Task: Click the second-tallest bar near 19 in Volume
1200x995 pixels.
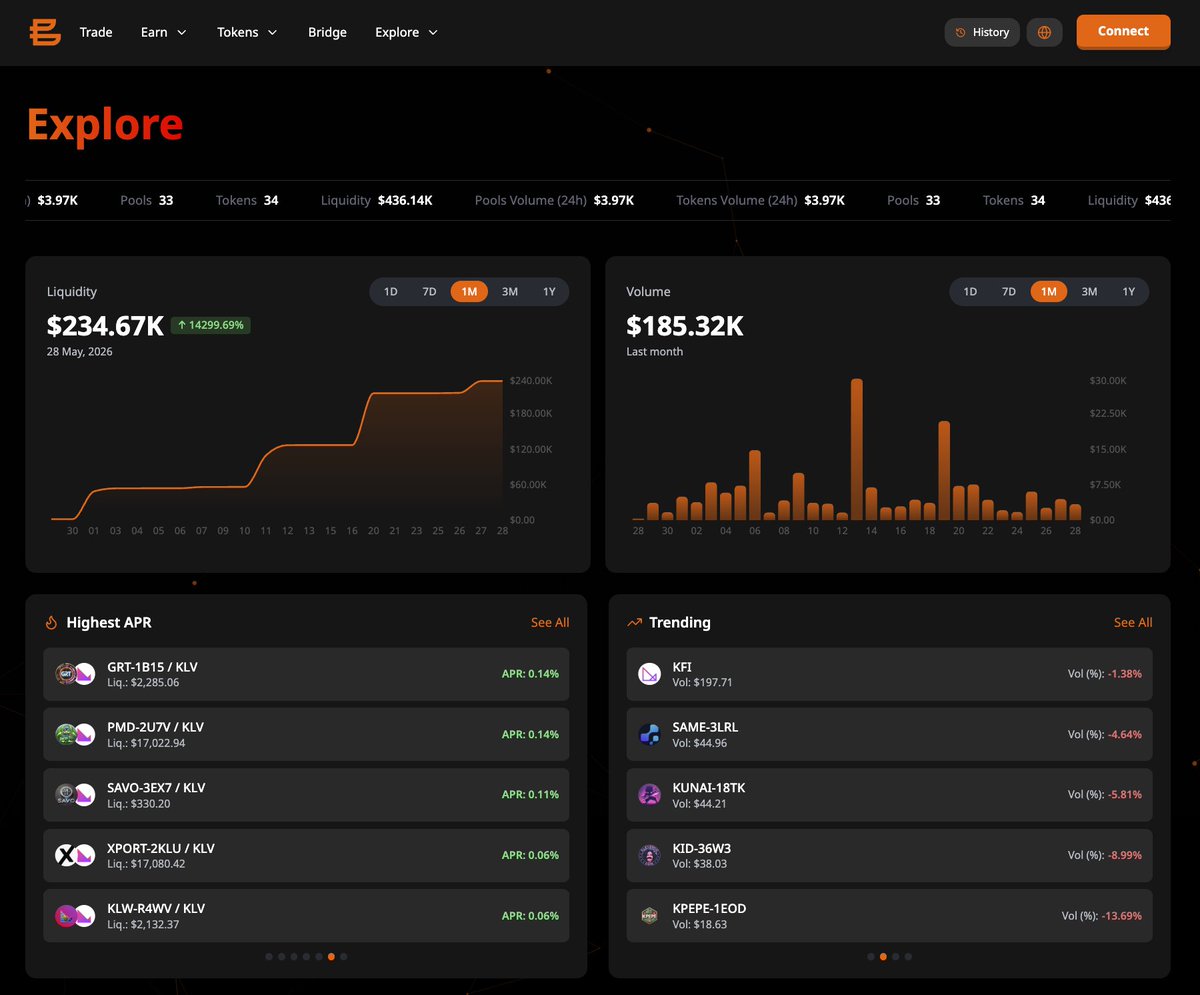Action: [x=944, y=471]
